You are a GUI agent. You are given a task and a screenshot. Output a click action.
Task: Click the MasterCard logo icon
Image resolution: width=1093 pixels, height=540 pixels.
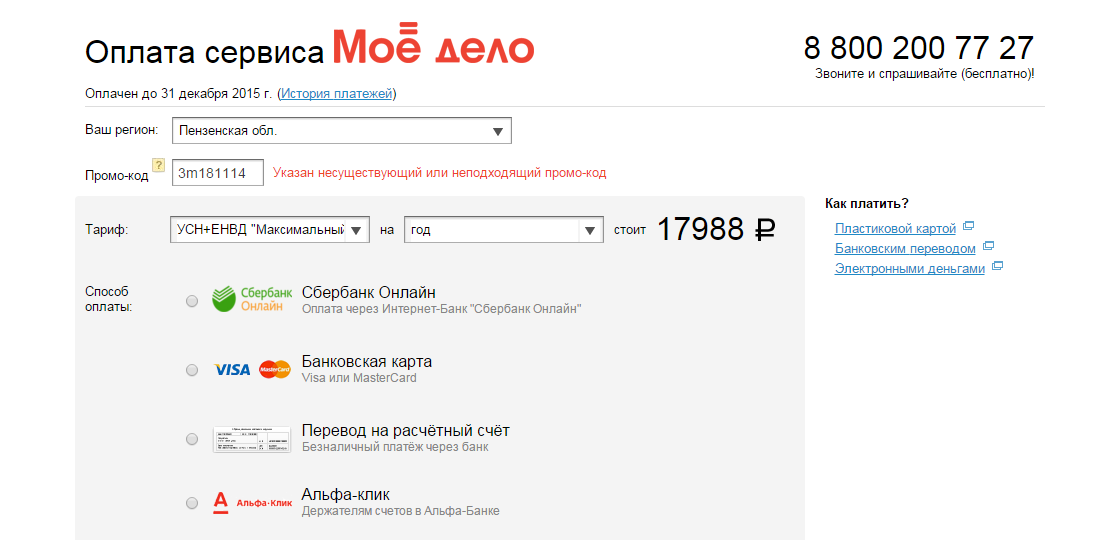(x=275, y=369)
